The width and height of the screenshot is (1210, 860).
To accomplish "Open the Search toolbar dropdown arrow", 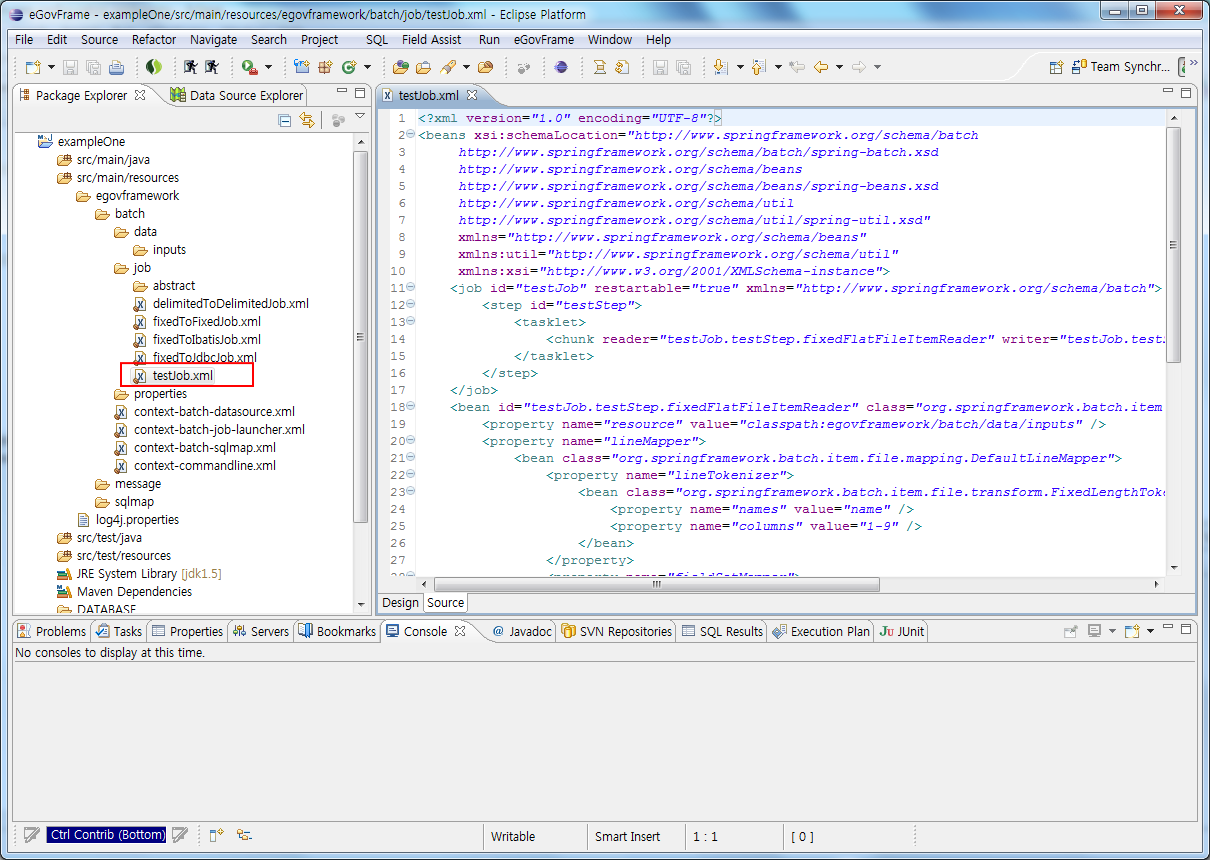I will click(x=466, y=67).
